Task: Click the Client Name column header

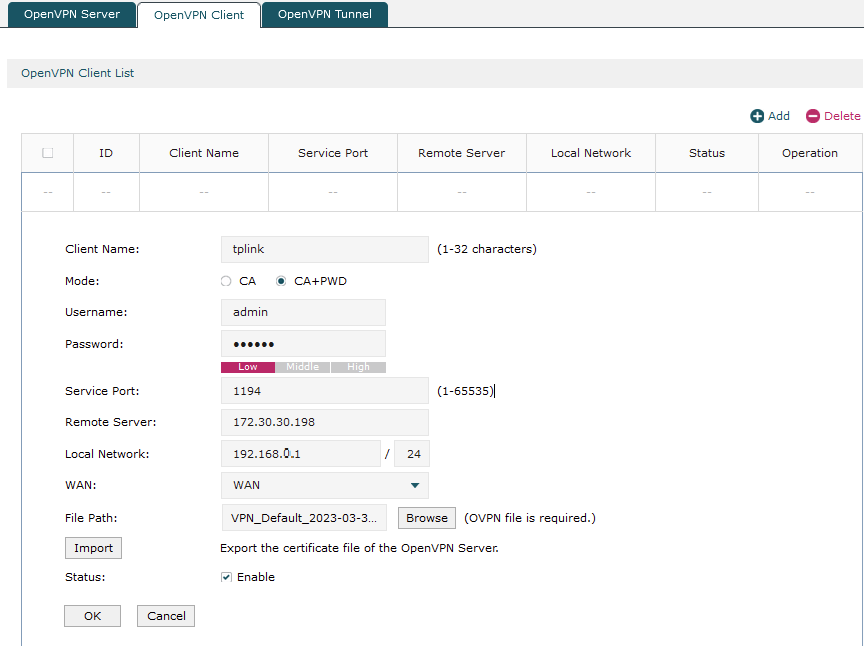Action: 204,153
